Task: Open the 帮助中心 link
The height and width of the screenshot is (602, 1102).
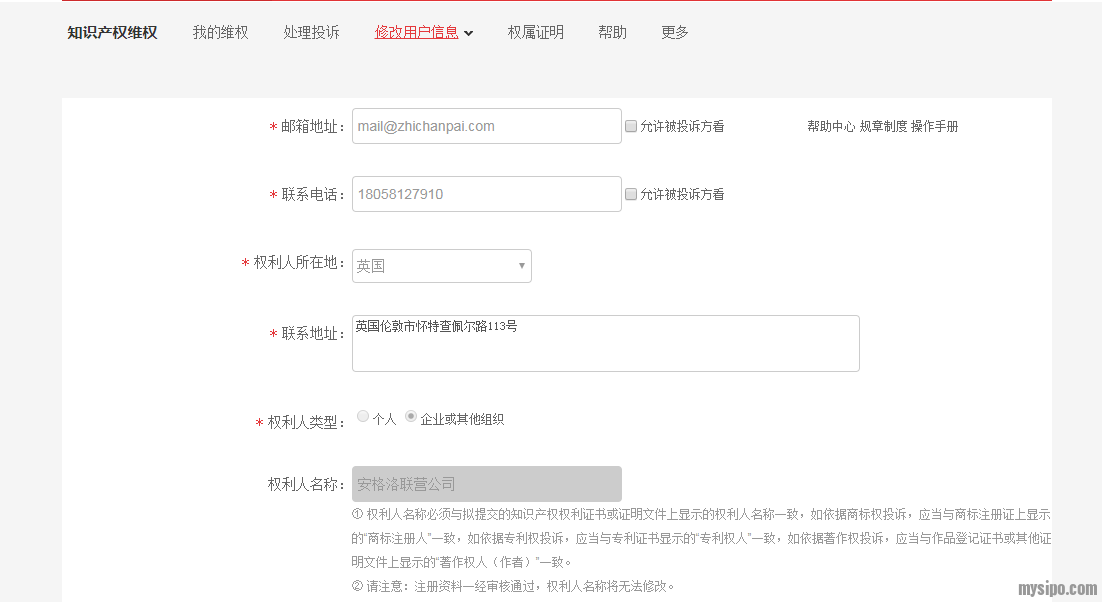Action: pyautogui.click(x=831, y=126)
